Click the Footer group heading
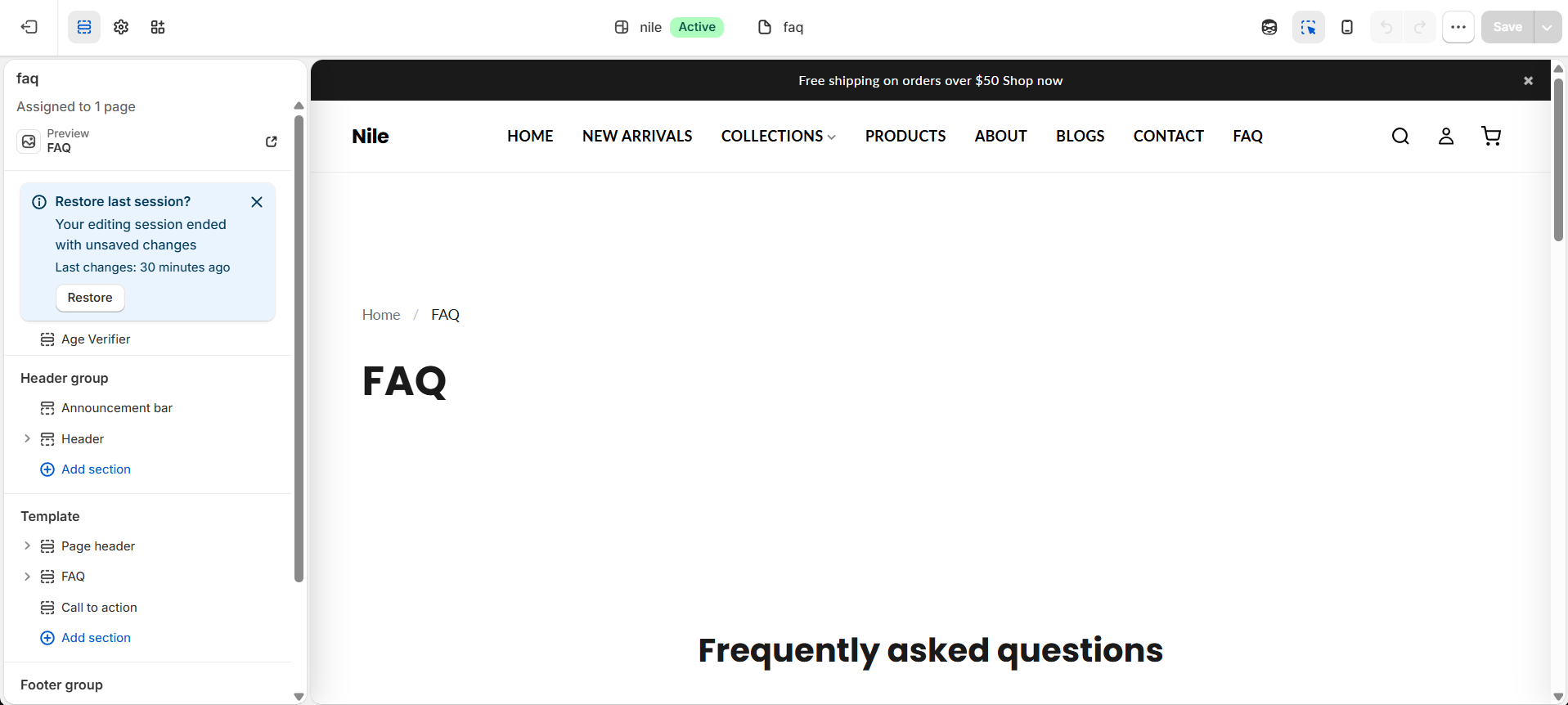Image resolution: width=1568 pixels, height=705 pixels. point(61,685)
